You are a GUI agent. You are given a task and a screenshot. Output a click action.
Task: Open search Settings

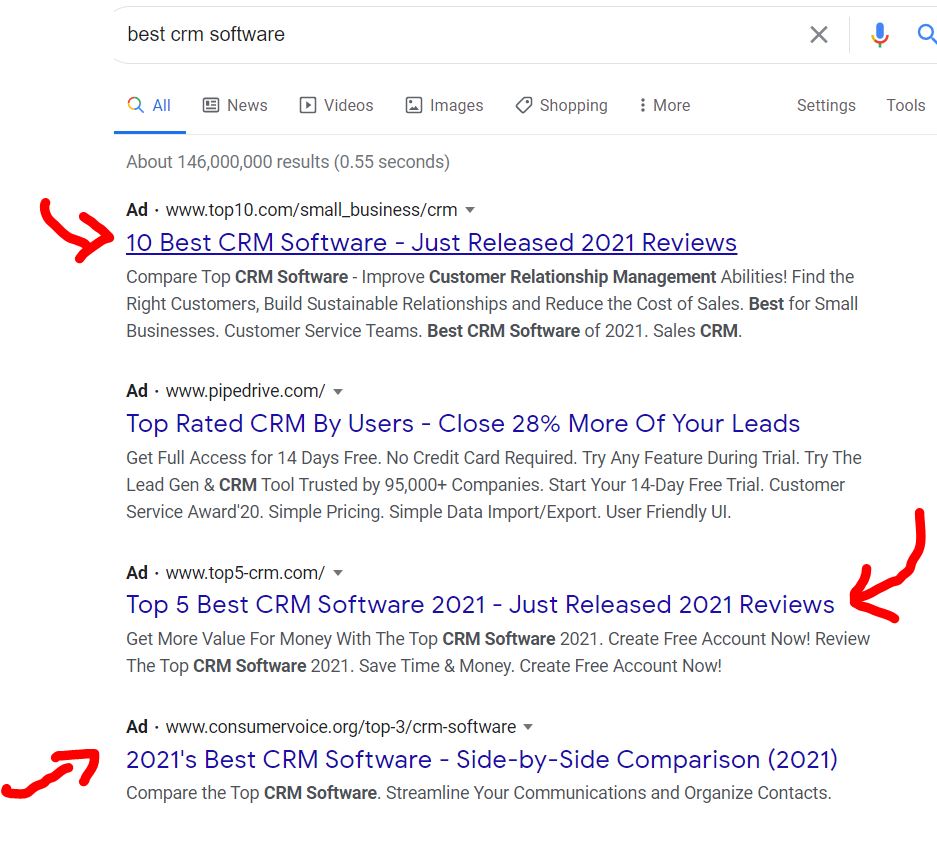click(x=826, y=106)
